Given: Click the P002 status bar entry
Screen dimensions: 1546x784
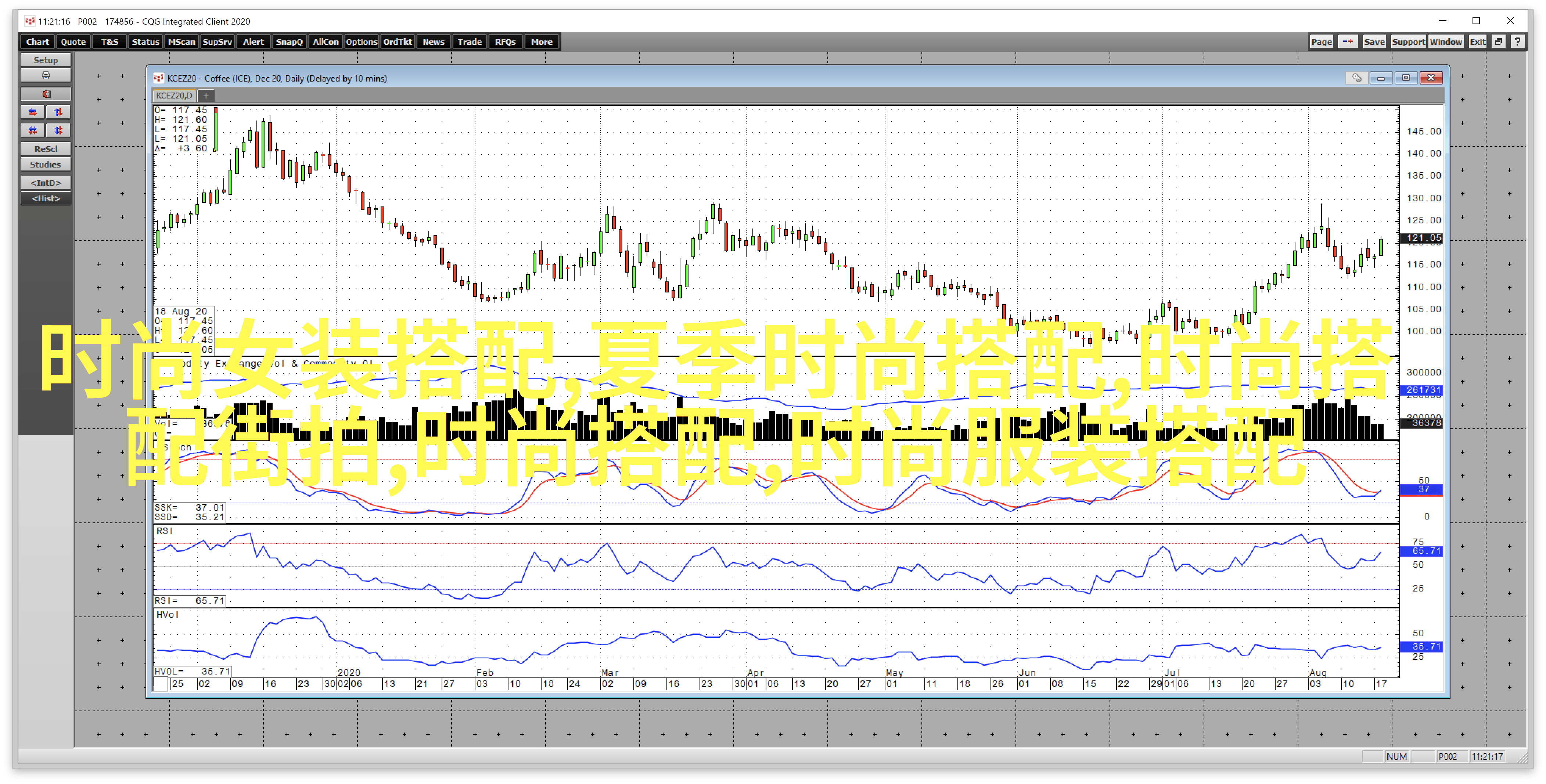Looking at the screenshot, I should [1448, 756].
